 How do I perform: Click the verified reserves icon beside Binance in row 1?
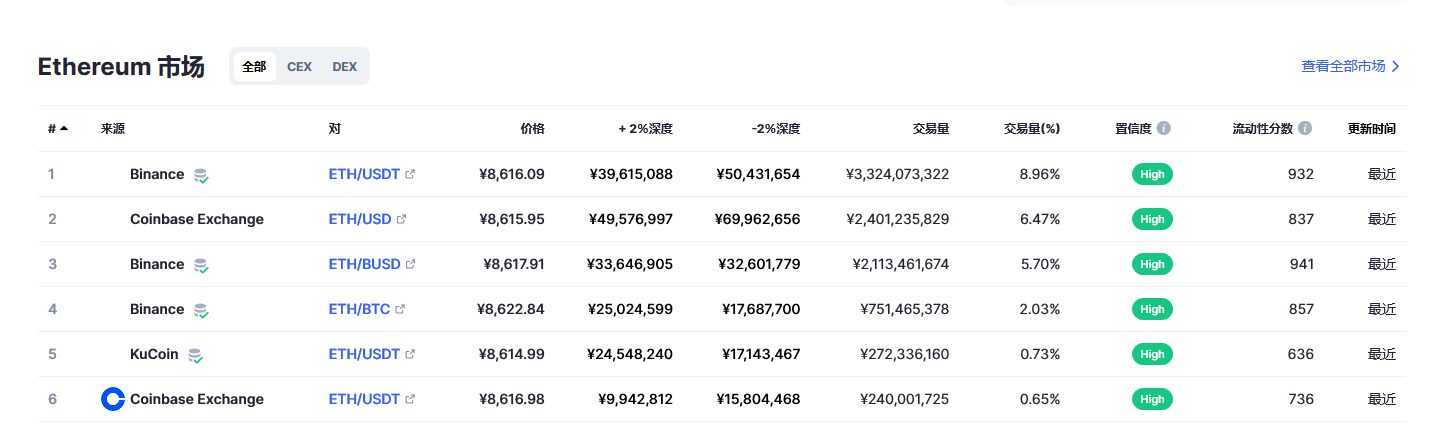tap(201, 175)
